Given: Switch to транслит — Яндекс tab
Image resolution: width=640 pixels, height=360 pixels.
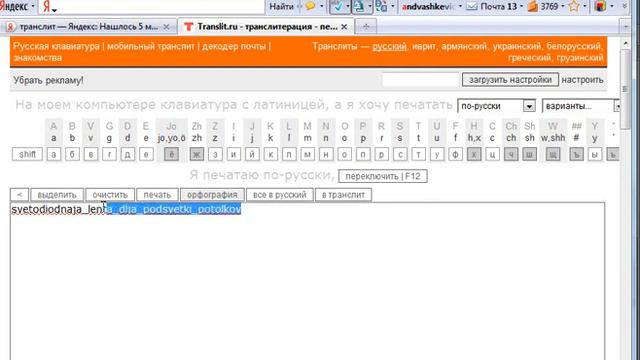Looking at the screenshot, I should [88, 27].
